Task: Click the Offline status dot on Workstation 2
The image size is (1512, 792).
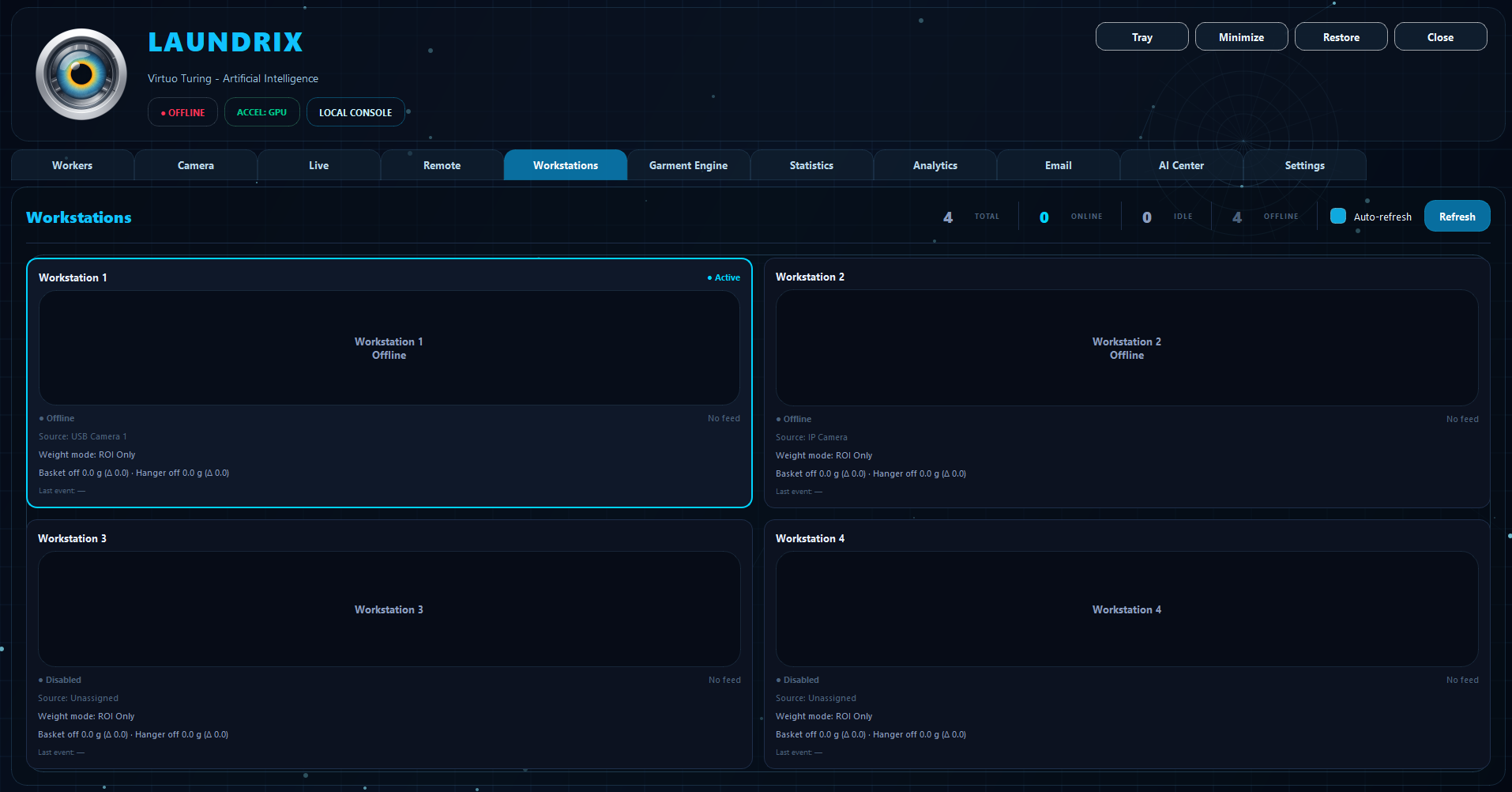Action: (x=779, y=419)
